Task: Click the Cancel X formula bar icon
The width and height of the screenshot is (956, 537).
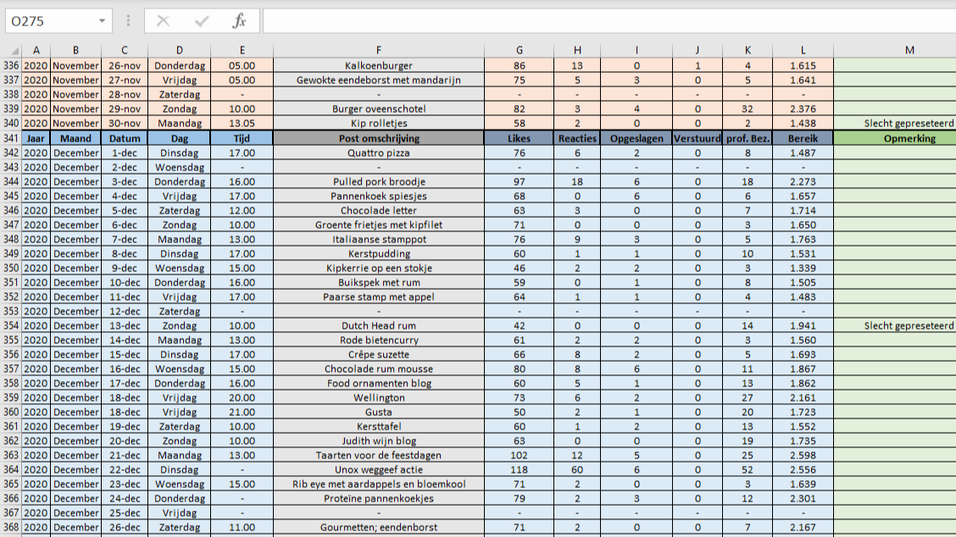Action: [x=163, y=21]
